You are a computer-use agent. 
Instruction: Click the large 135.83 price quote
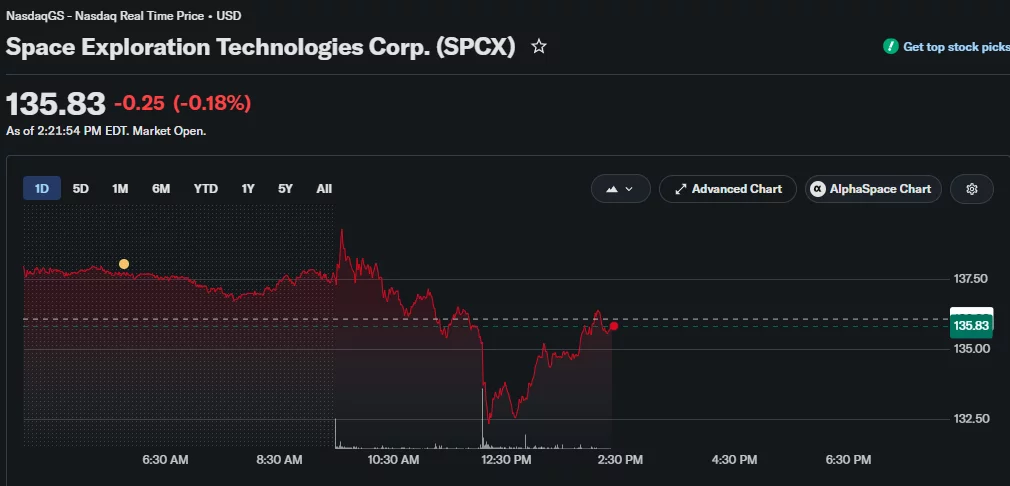(x=55, y=104)
